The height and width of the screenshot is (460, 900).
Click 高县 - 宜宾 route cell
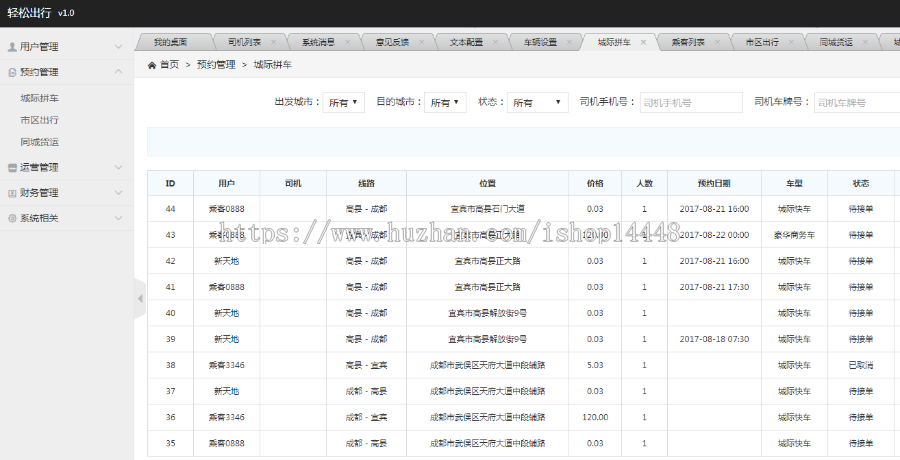tap(366, 365)
